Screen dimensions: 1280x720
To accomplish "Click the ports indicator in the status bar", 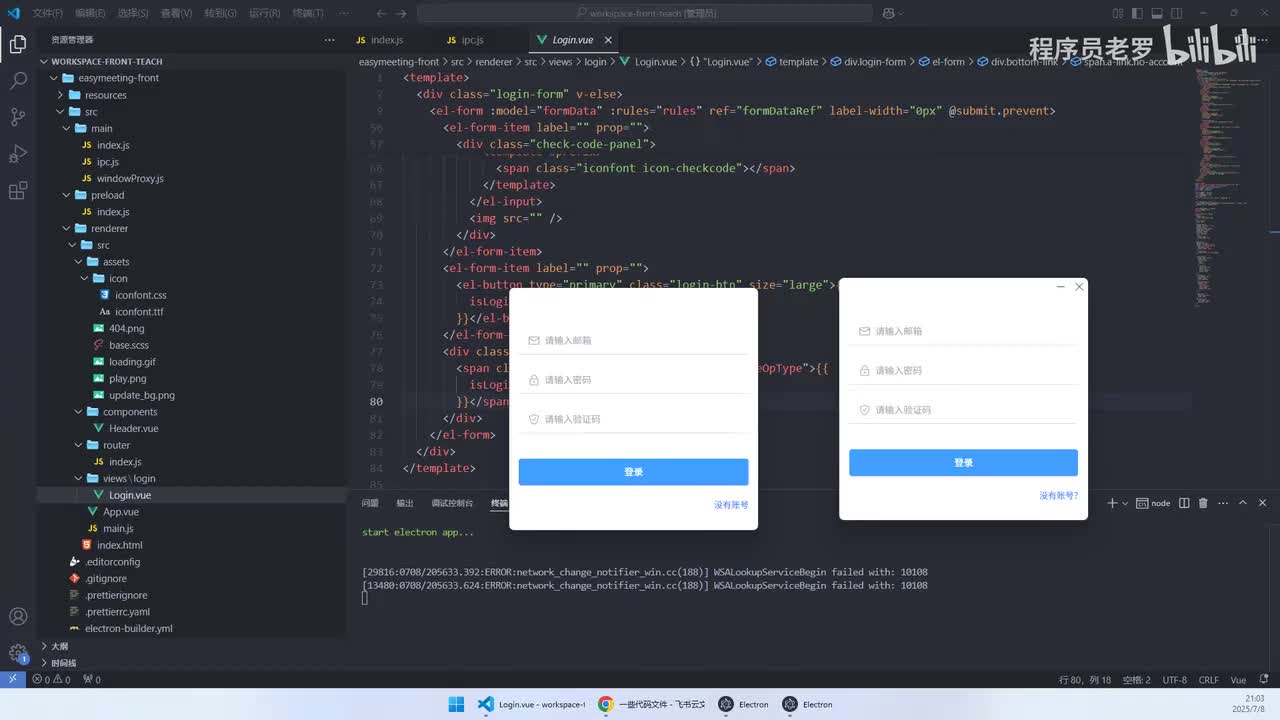I will click(92, 680).
